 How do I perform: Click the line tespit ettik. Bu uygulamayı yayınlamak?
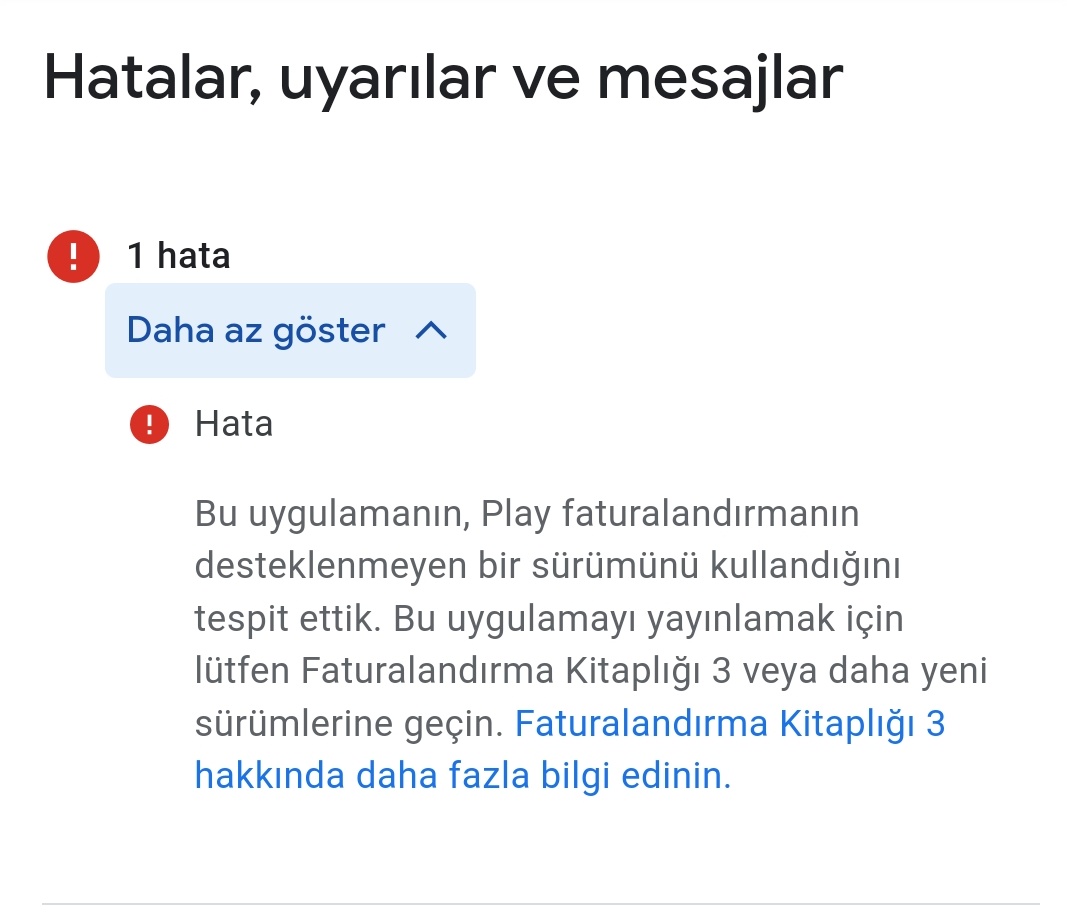pos(549,619)
